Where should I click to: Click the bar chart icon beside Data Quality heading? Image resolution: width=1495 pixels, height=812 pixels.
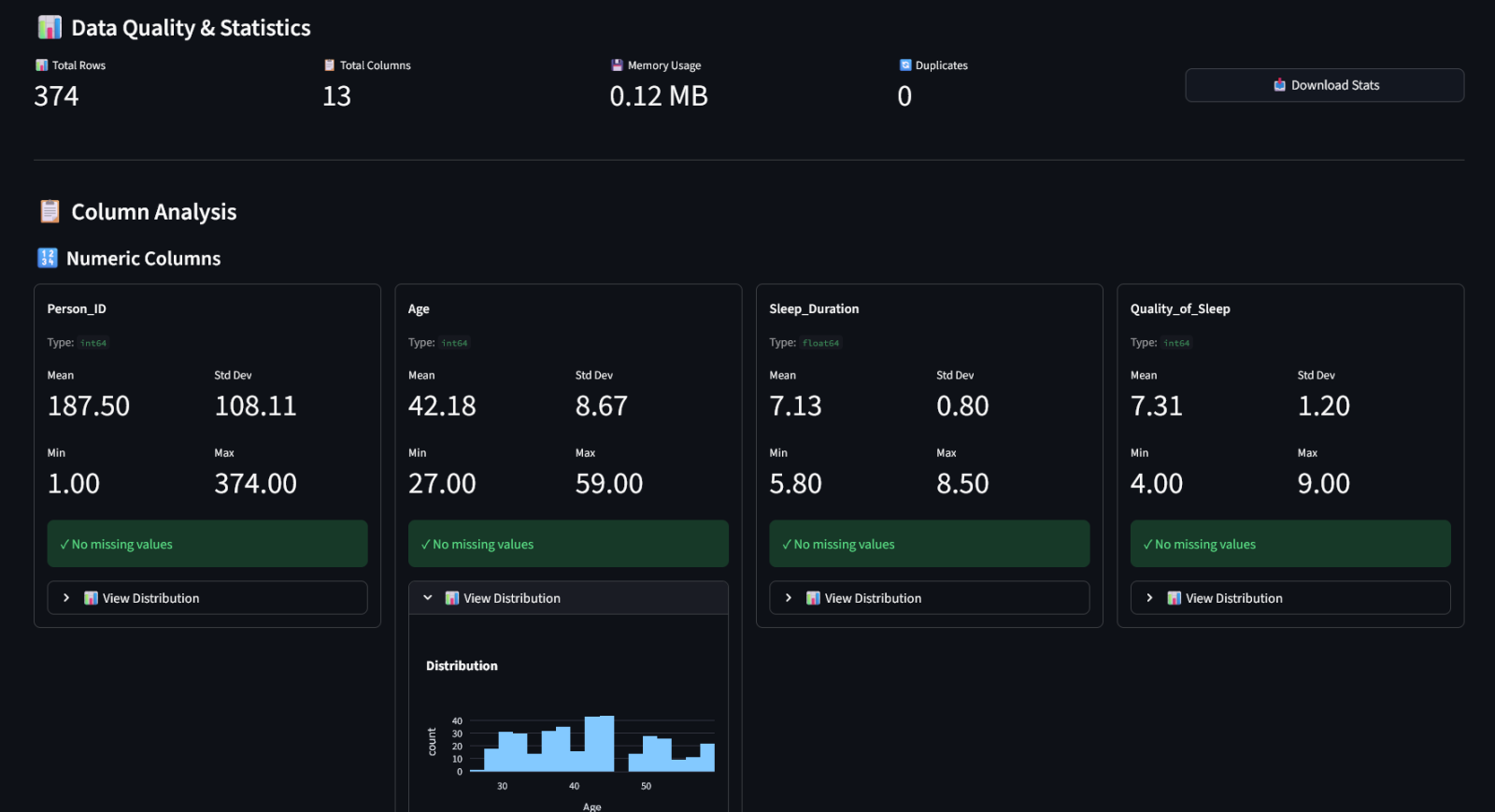[x=50, y=28]
